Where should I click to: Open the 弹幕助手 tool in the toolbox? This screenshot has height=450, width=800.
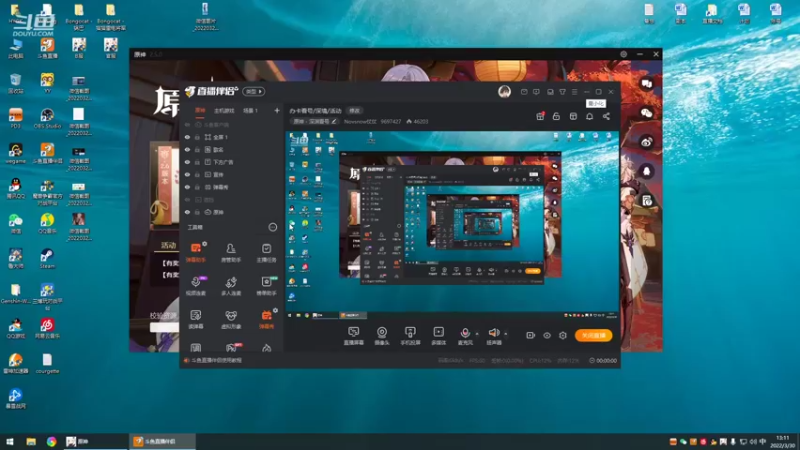[195, 252]
